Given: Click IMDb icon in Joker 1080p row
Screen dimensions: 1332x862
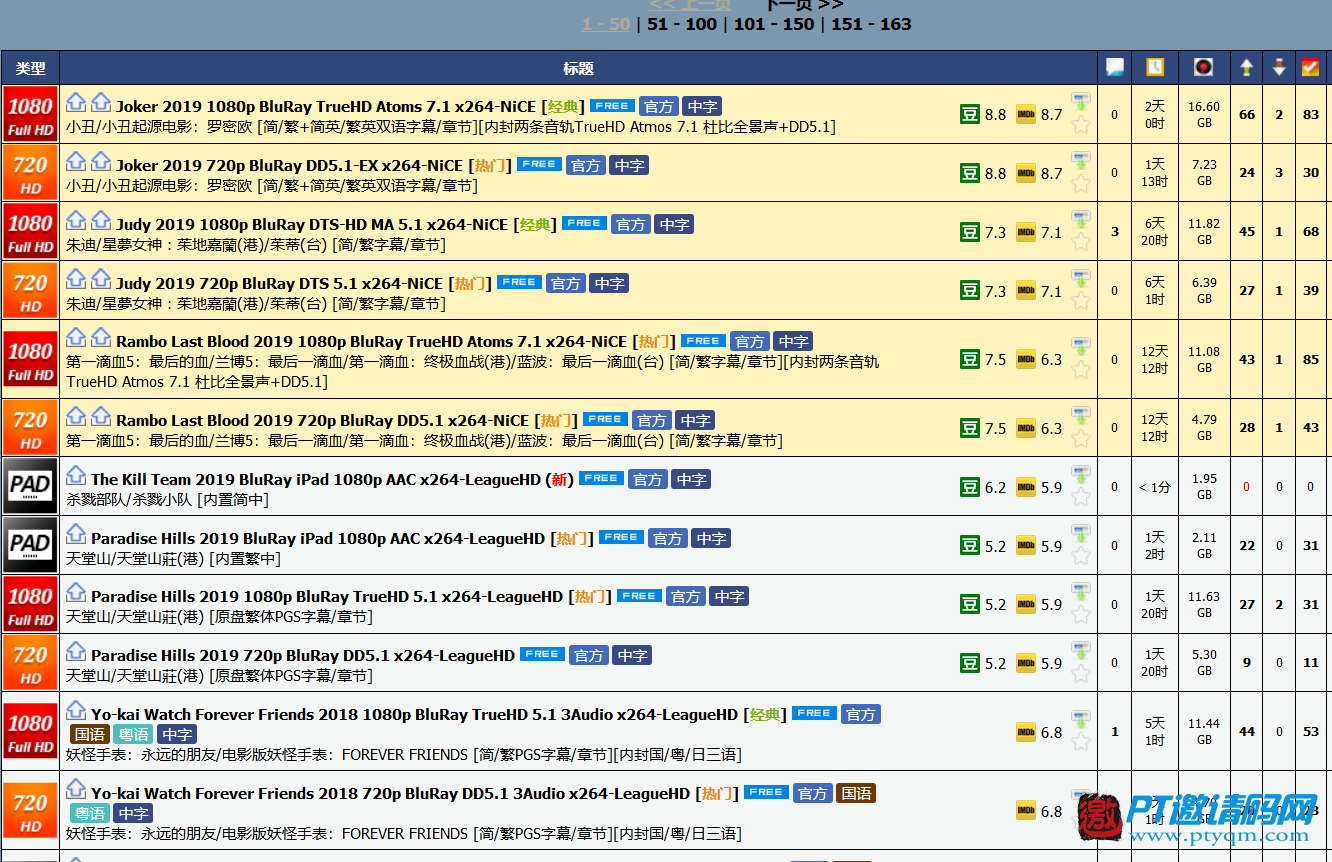Looking at the screenshot, I should pyautogui.click(x=1025, y=114).
